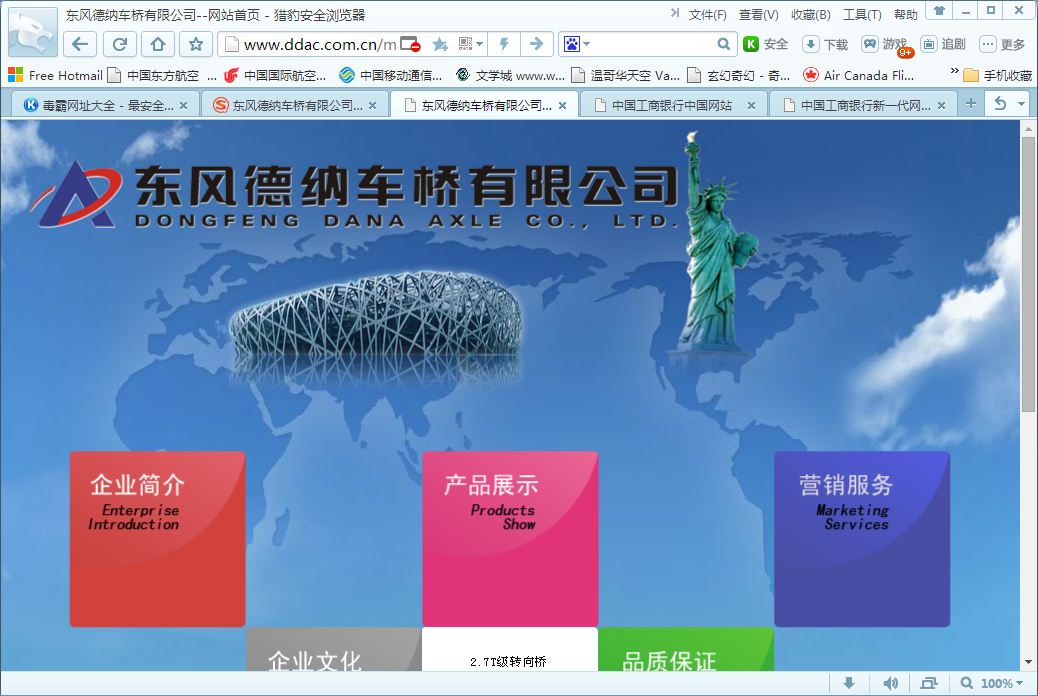Go to the browser home page icon
This screenshot has height=696, width=1038.
point(157,44)
